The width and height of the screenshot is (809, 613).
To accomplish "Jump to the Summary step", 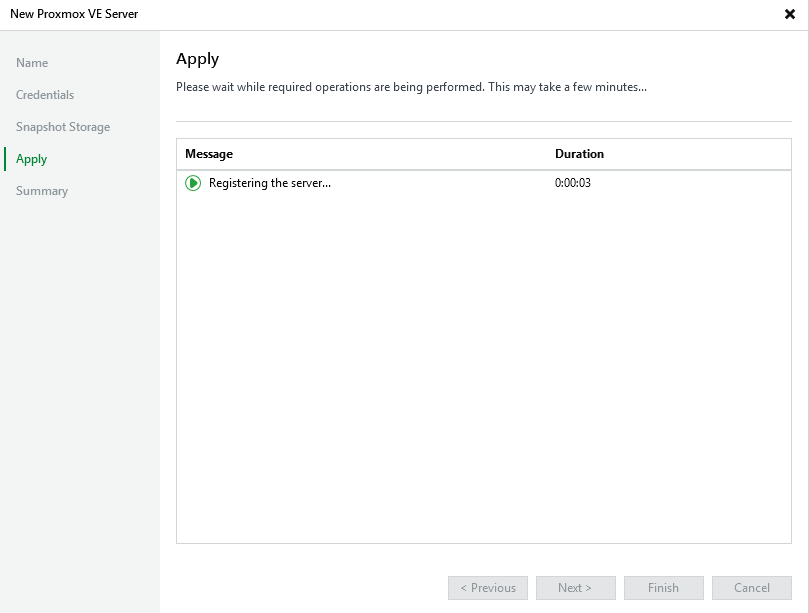I will click(x=42, y=191).
